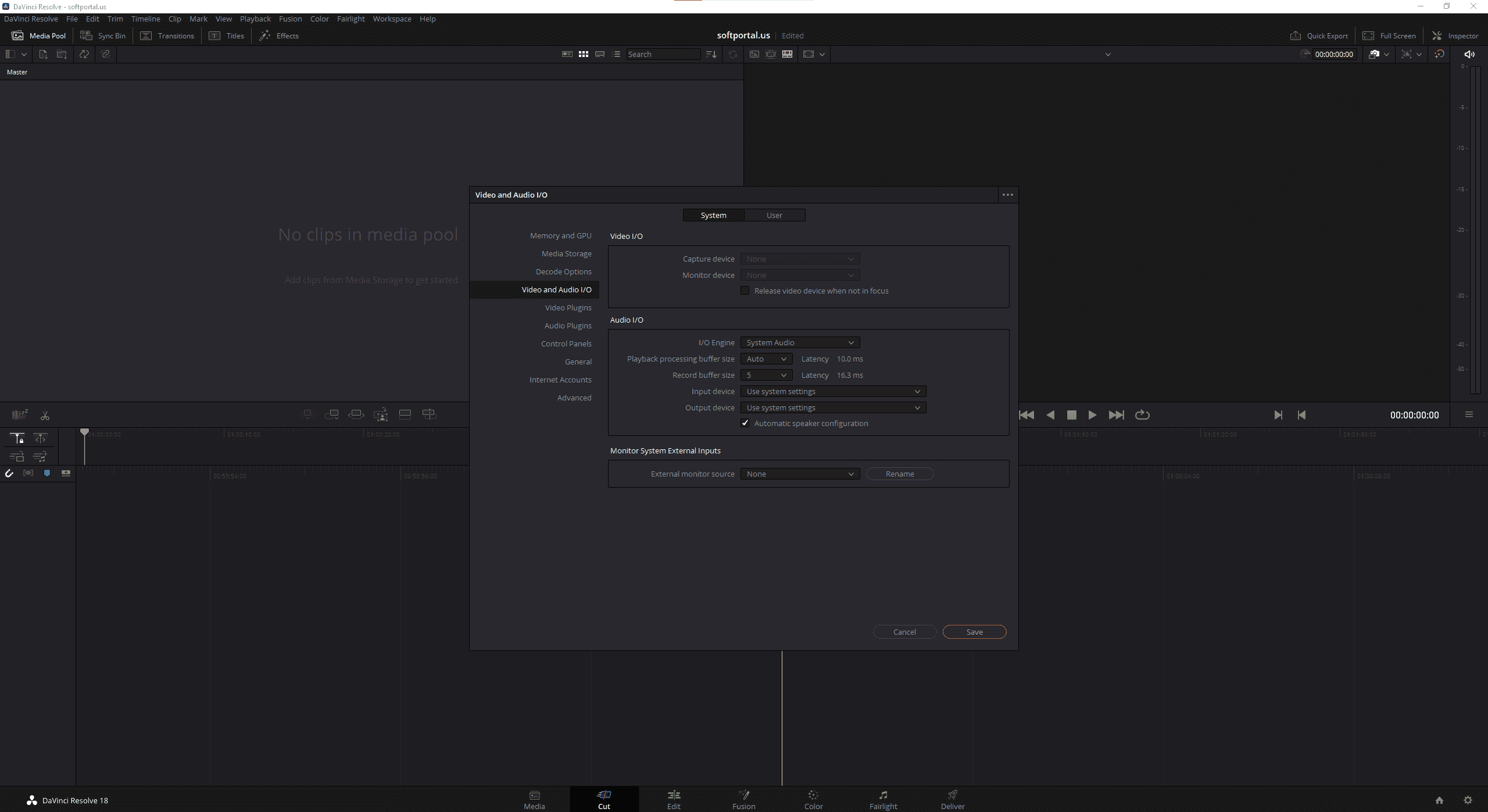The image size is (1488, 812).
Task: Mute audio using the speaker icon
Action: coord(1469,54)
